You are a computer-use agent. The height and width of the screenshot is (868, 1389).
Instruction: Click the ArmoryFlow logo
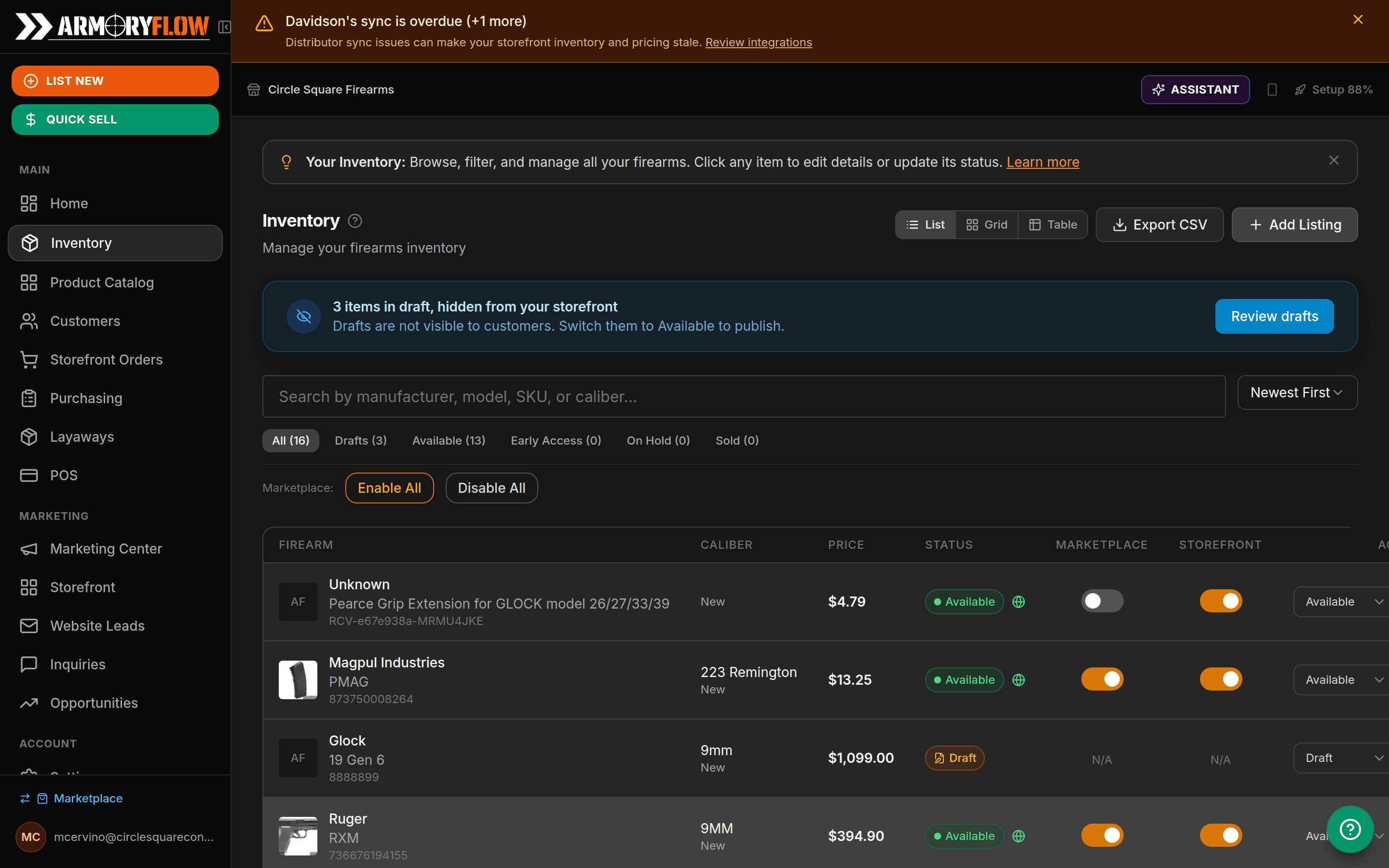[112, 27]
